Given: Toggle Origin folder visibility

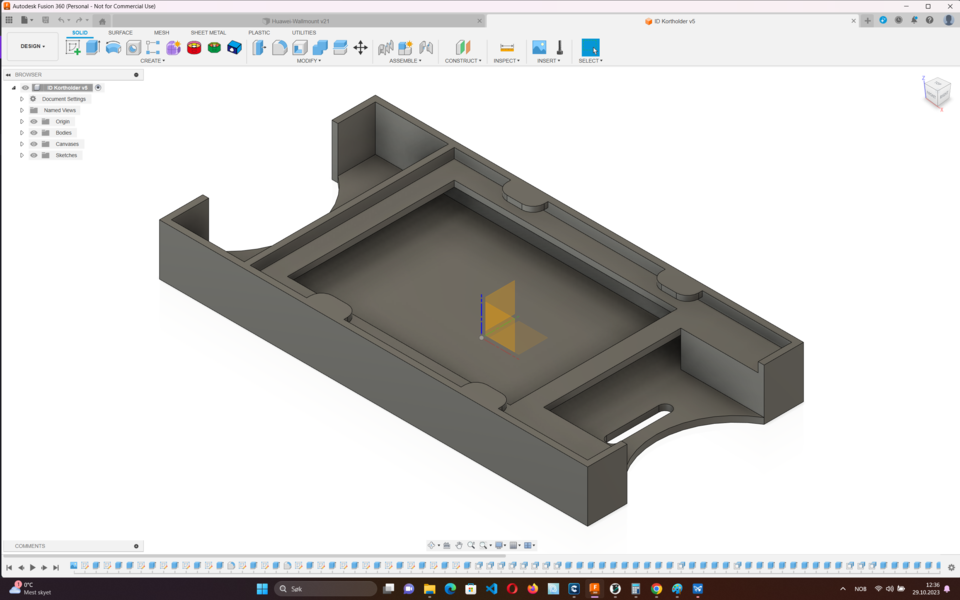Looking at the screenshot, I should tap(33, 121).
